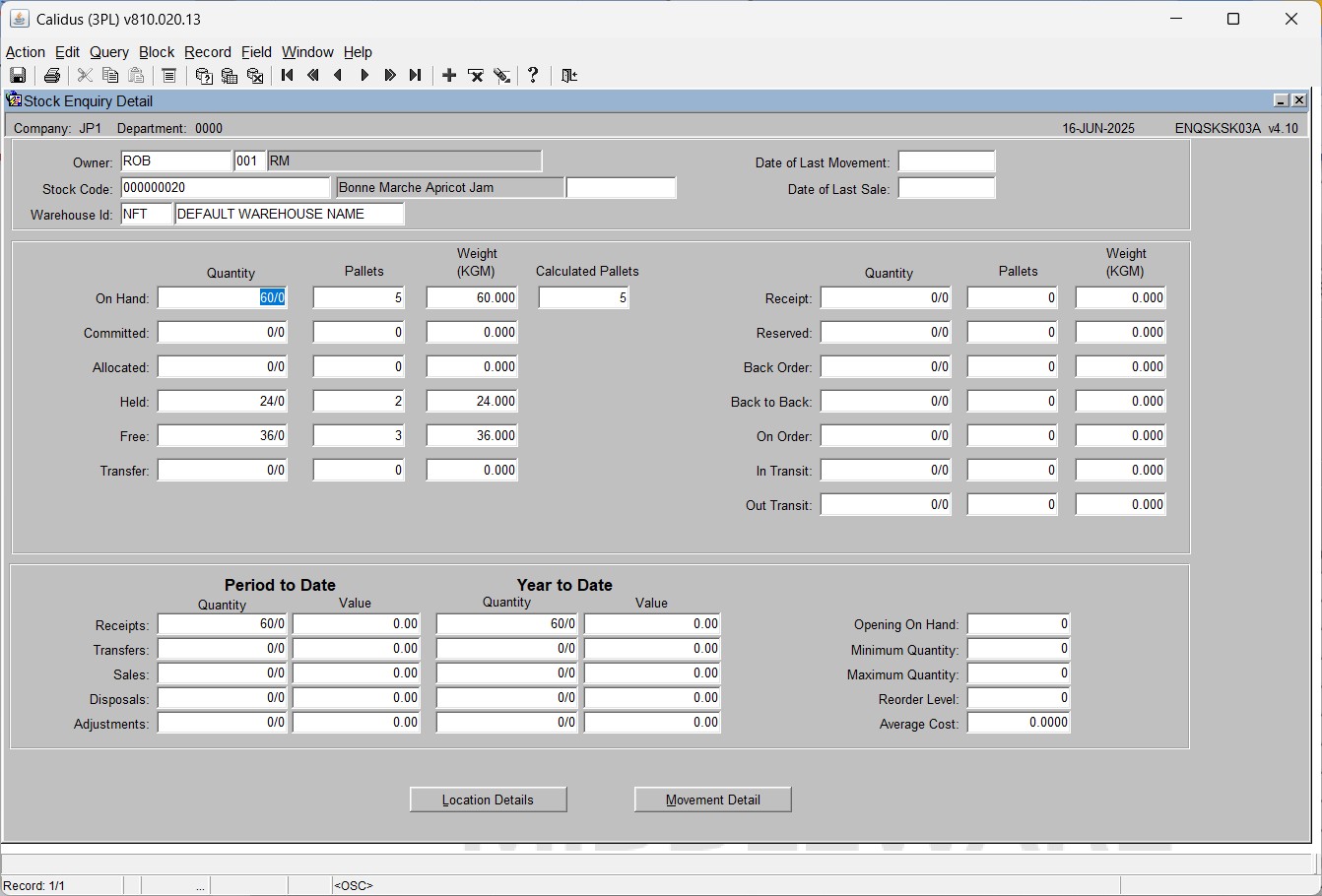Click the DEFAULT WAREHOUSE NAME field
This screenshot has height=896, width=1322.
tap(290, 215)
